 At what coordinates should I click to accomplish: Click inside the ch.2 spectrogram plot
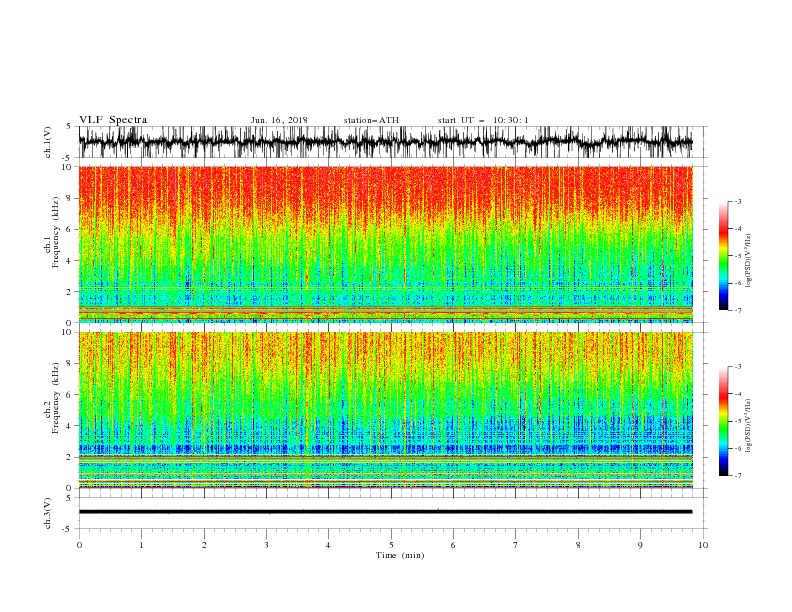pos(385,410)
